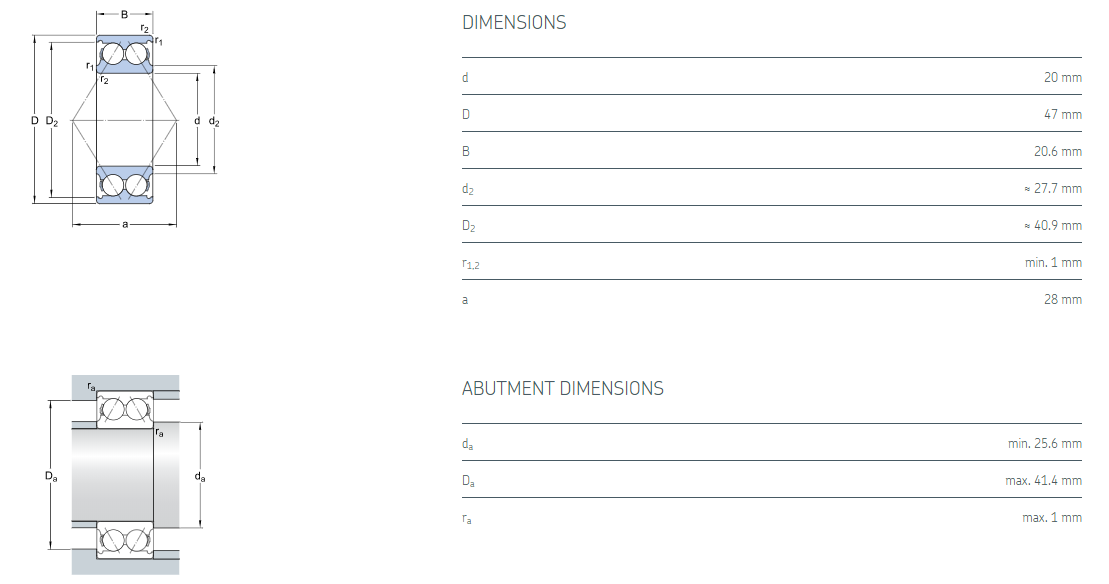Select the 28 mm value for a
Image resolution: width=1109 pixels, height=584 pixels.
coord(1063,299)
